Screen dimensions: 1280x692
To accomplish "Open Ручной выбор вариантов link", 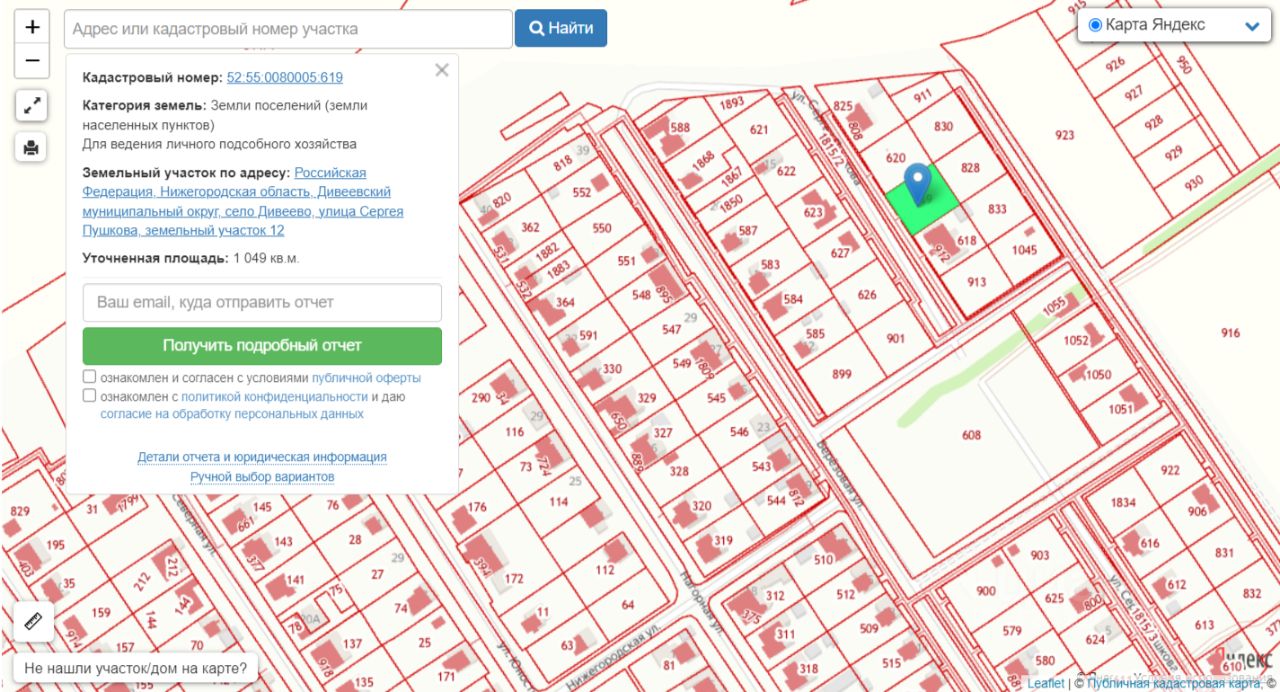I will click(262, 477).
